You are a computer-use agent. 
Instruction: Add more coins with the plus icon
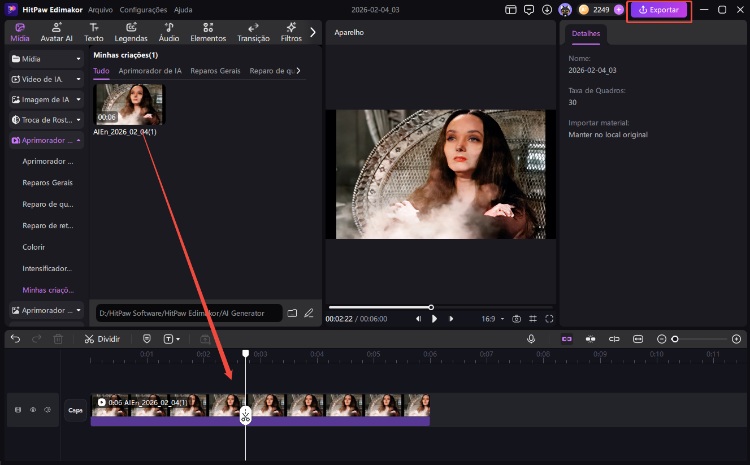pos(618,10)
